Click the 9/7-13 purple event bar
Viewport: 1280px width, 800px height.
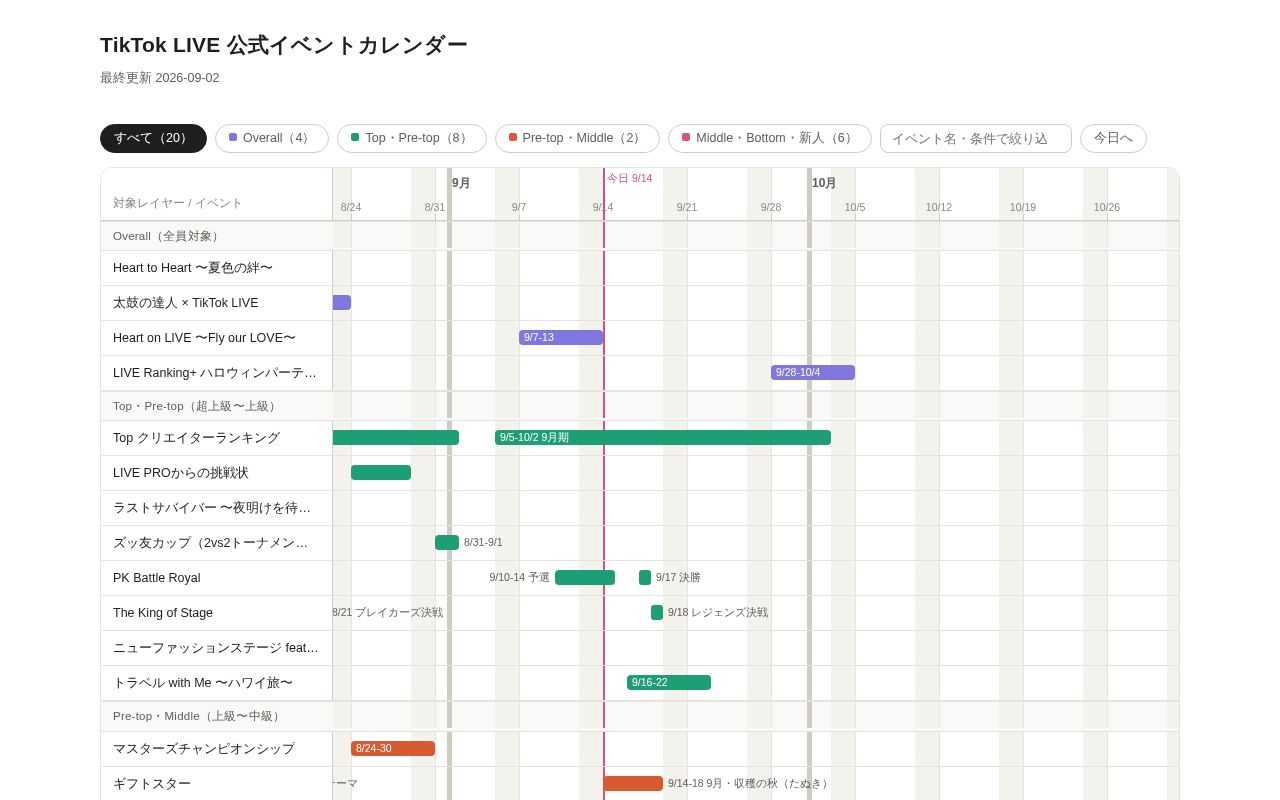561,338
